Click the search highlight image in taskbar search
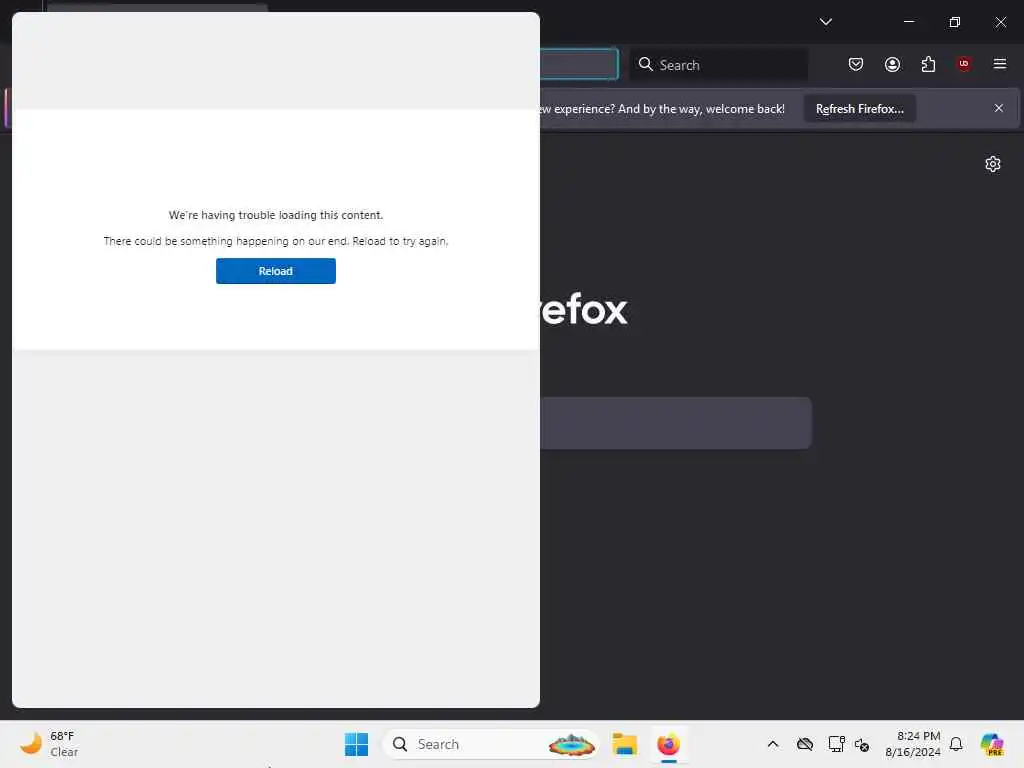Viewport: 1024px width, 768px height. coord(571,744)
